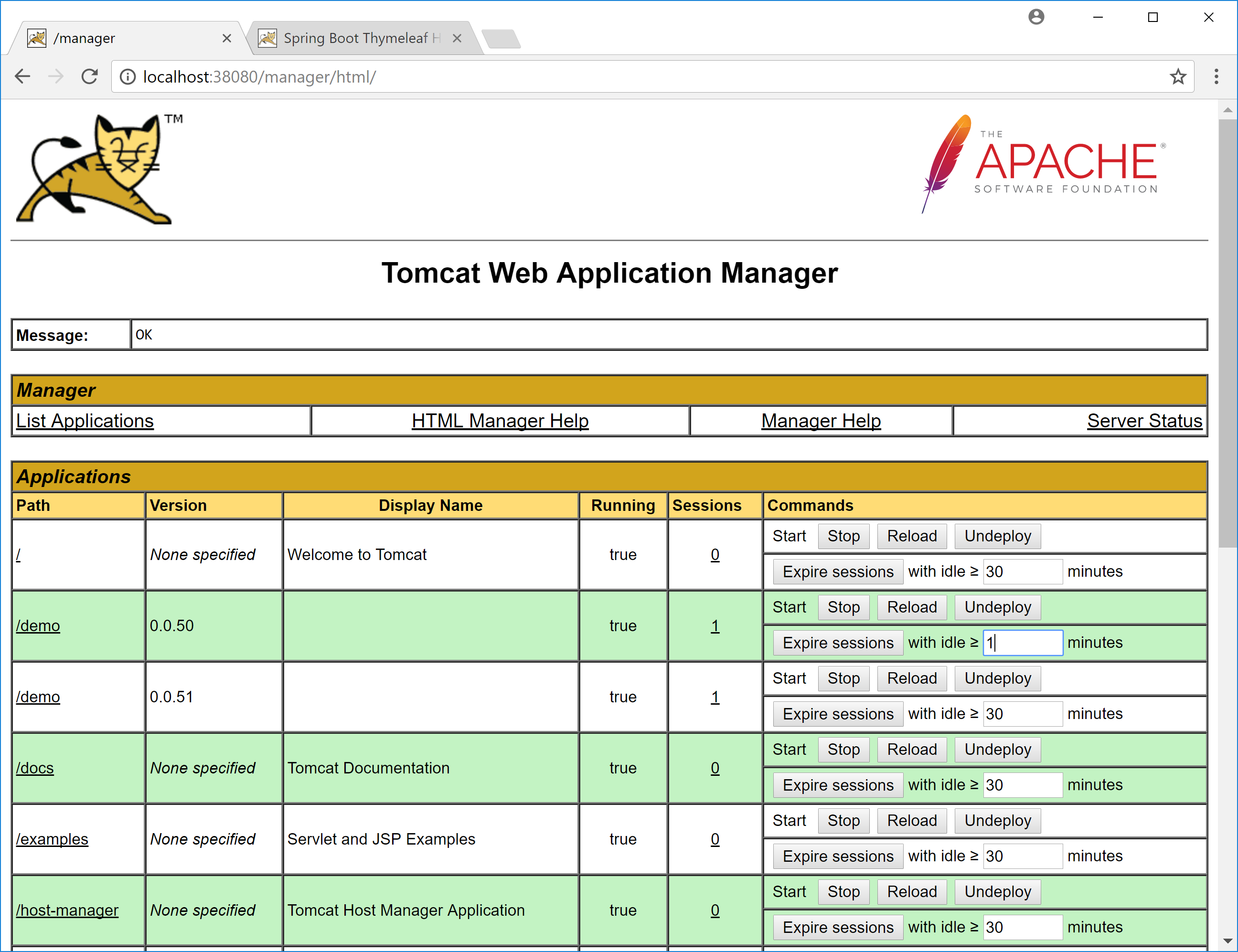The width and height of the screenshot is (1238, 952).
Task: Open the HTML Manager Help link
Action: pyautogui.click(x=500, y=421)
